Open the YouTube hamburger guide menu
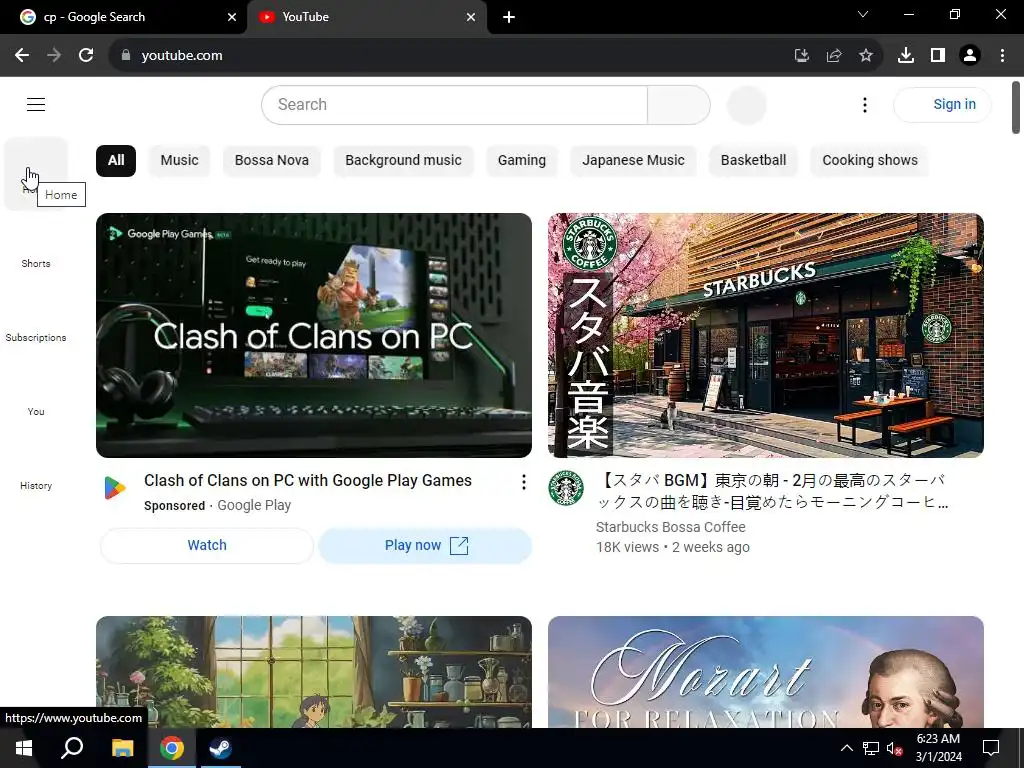1024x768 pixels. tap(36, 104)
